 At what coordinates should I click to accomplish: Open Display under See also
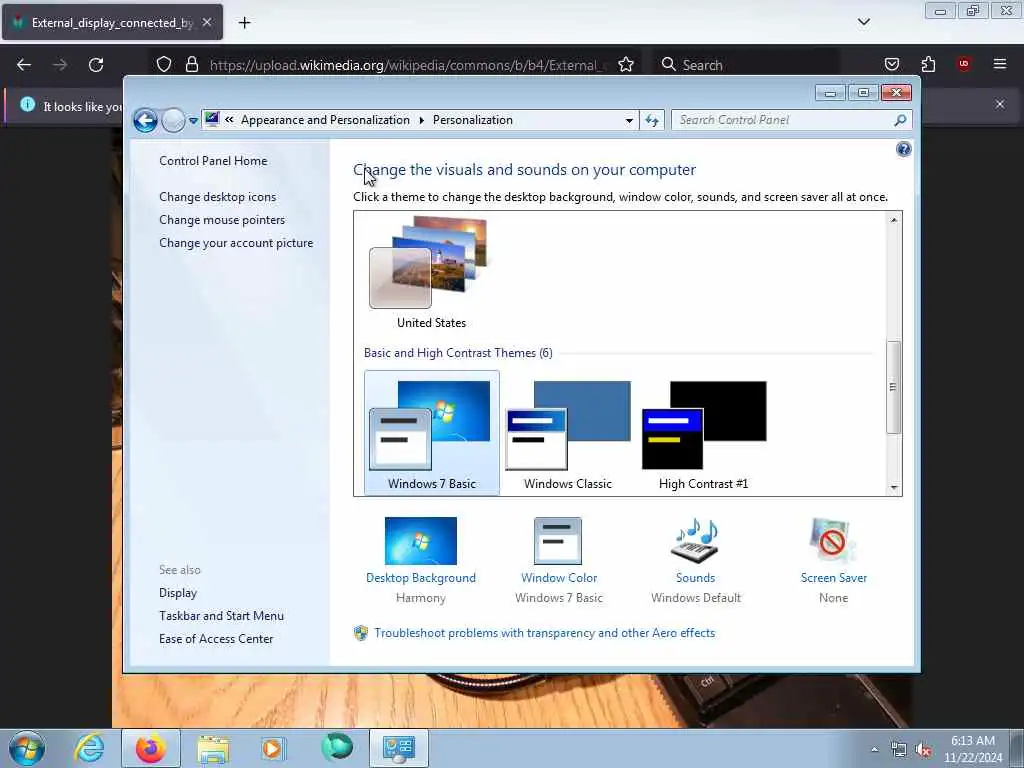tap(178, 593)
